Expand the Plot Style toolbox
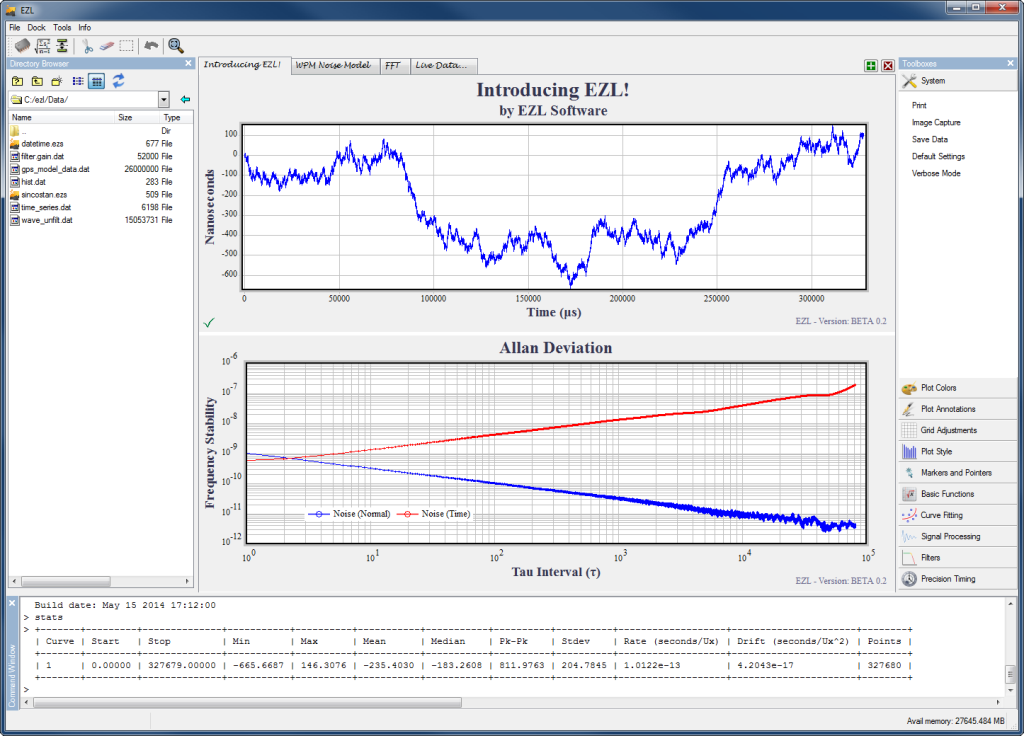The height and width of the screenshot is (736, 1024). click(957, 451)
